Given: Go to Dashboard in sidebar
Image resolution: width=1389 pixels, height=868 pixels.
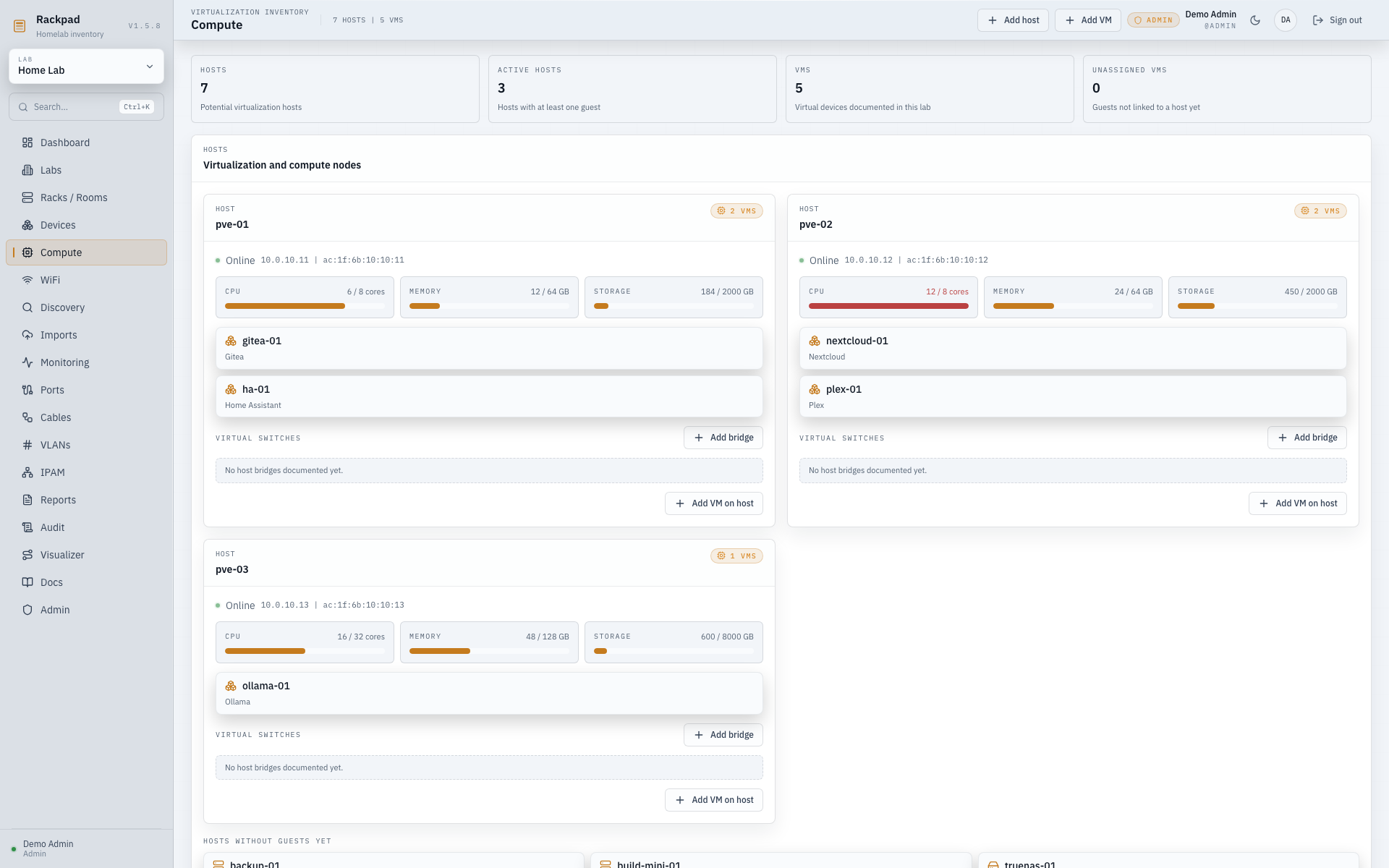Looking at the screenshot, I should [x=86, y=142].
